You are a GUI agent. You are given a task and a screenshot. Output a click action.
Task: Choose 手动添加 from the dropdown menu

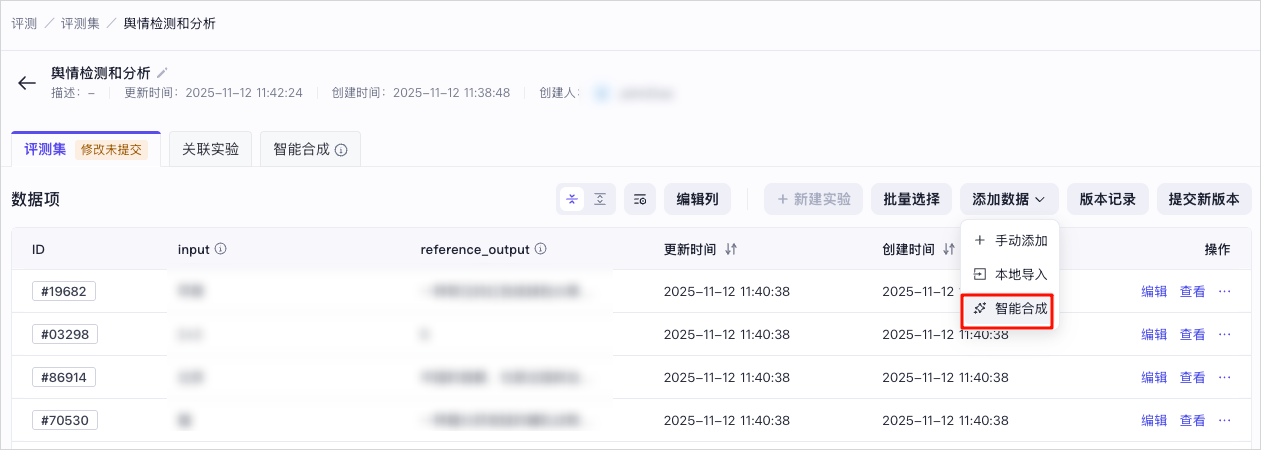pos(1010,241)
